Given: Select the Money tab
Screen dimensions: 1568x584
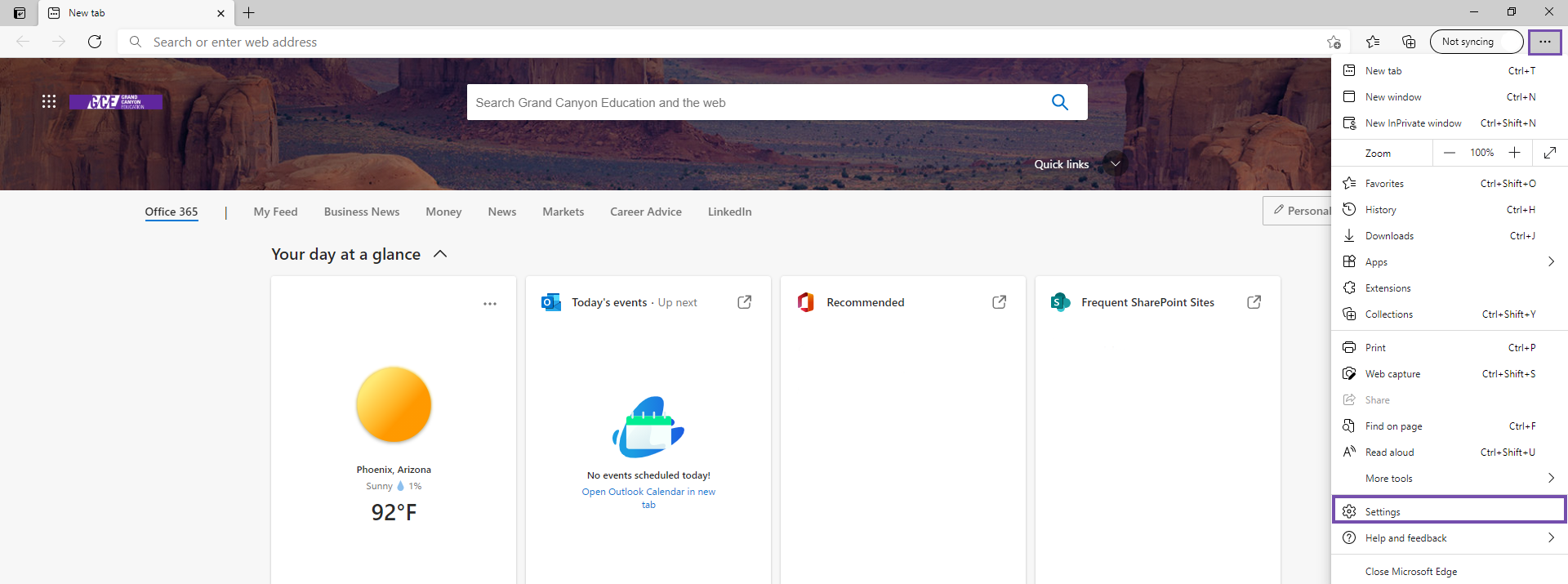Looking at the screenshot, I should click(443, 212).
